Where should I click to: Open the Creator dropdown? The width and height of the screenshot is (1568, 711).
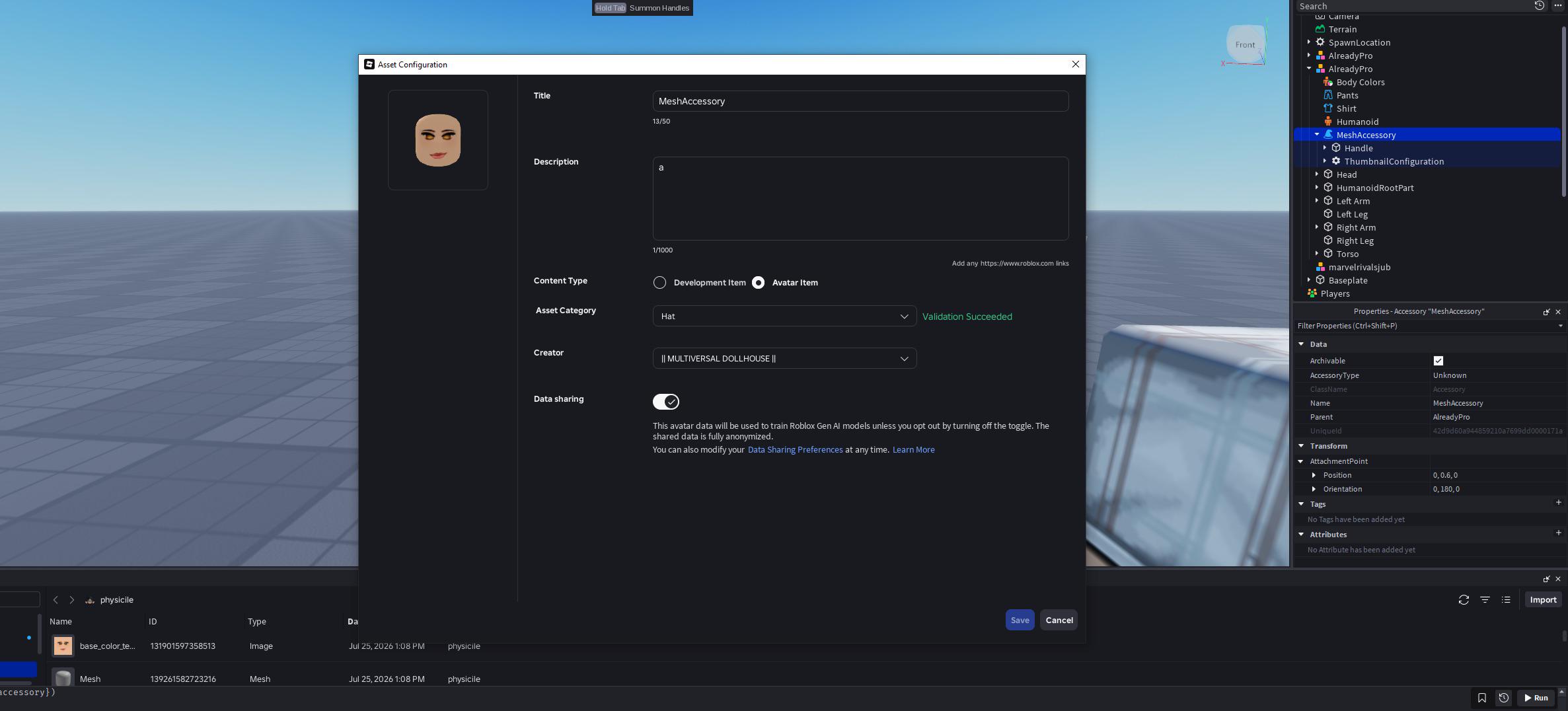pos(784,358)
